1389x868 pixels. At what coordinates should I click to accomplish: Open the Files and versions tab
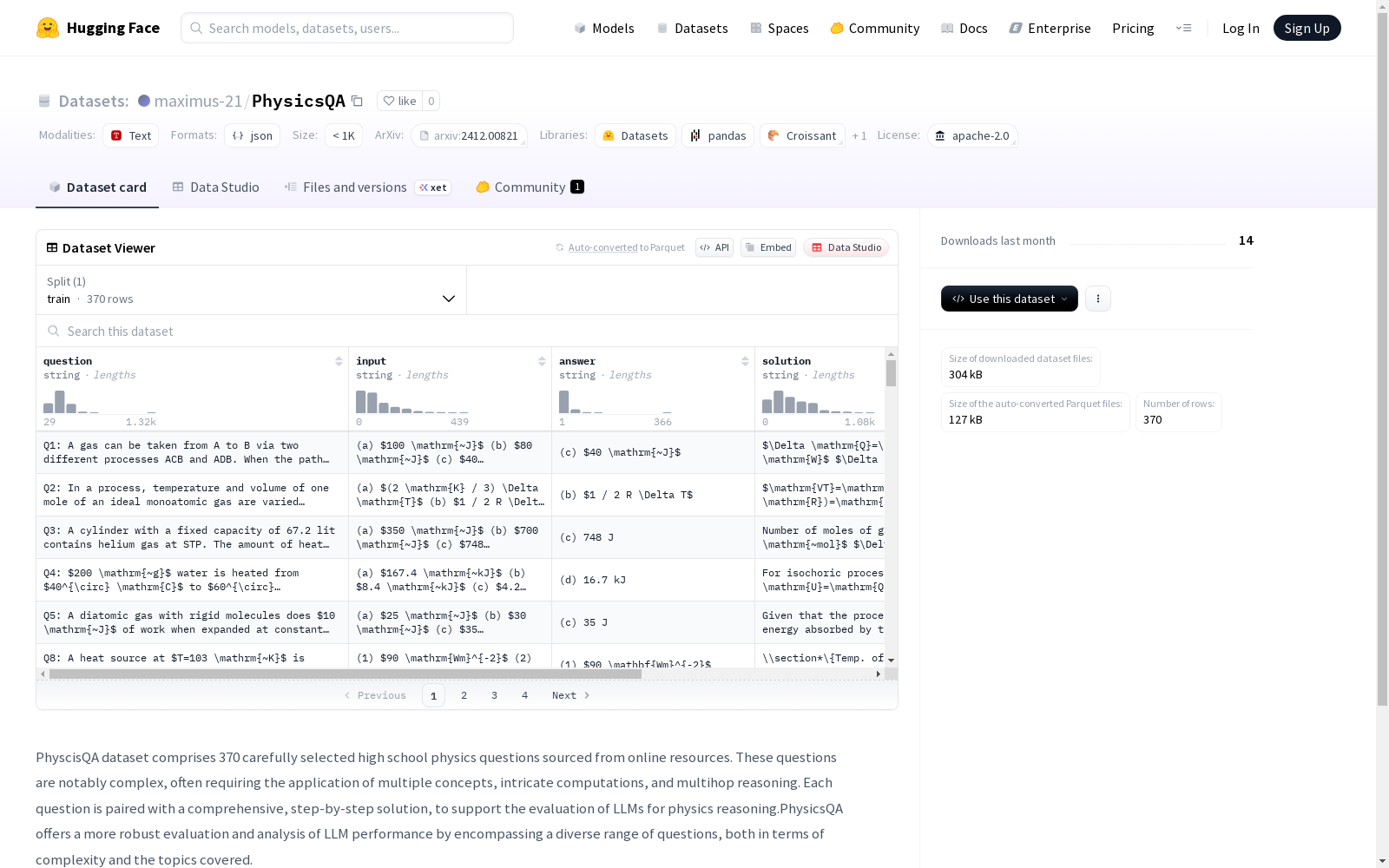tap(367, 187)
